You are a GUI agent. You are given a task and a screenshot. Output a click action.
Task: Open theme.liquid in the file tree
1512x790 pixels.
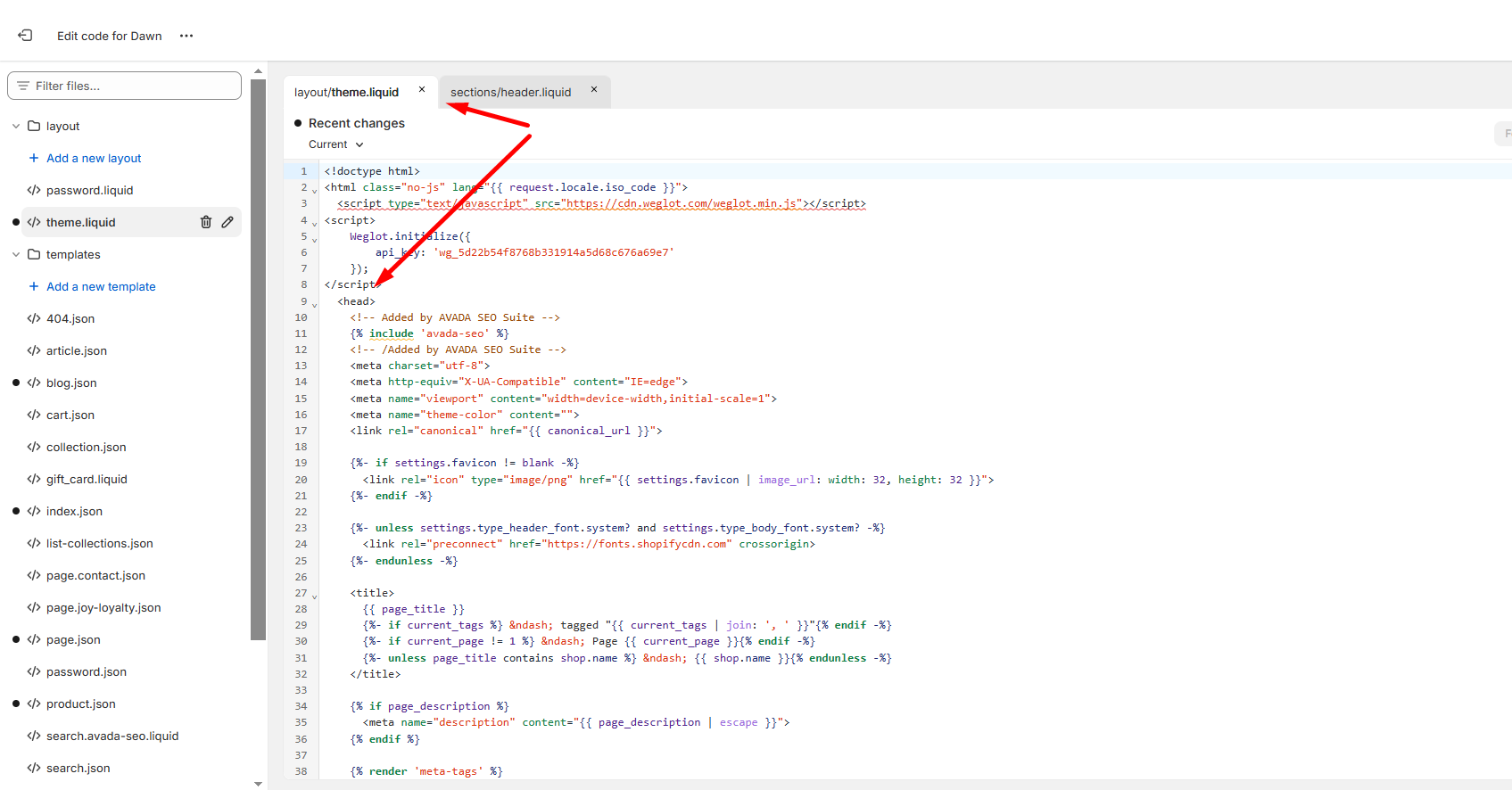80,222
